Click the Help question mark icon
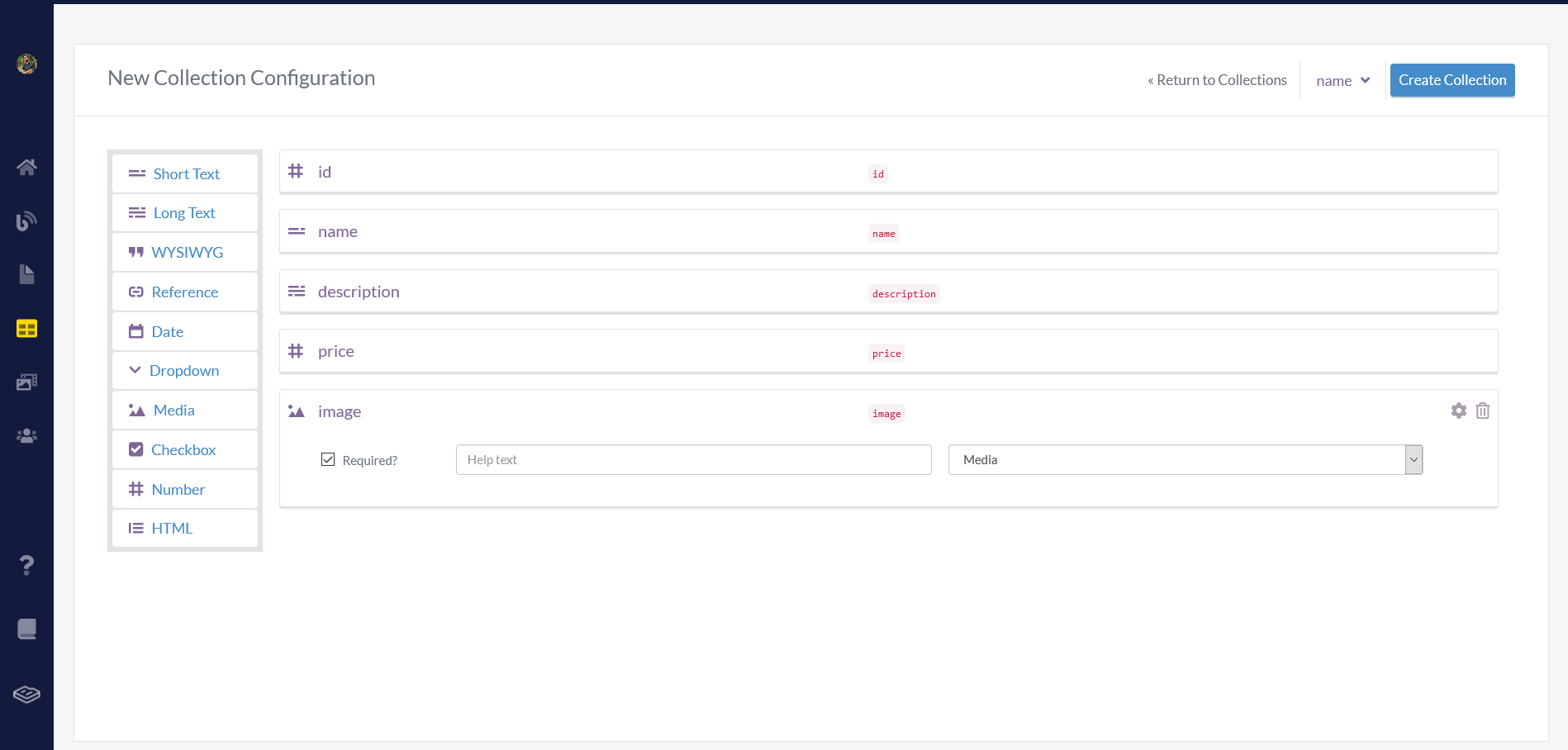1568x750 pixels. coord(26,565)
